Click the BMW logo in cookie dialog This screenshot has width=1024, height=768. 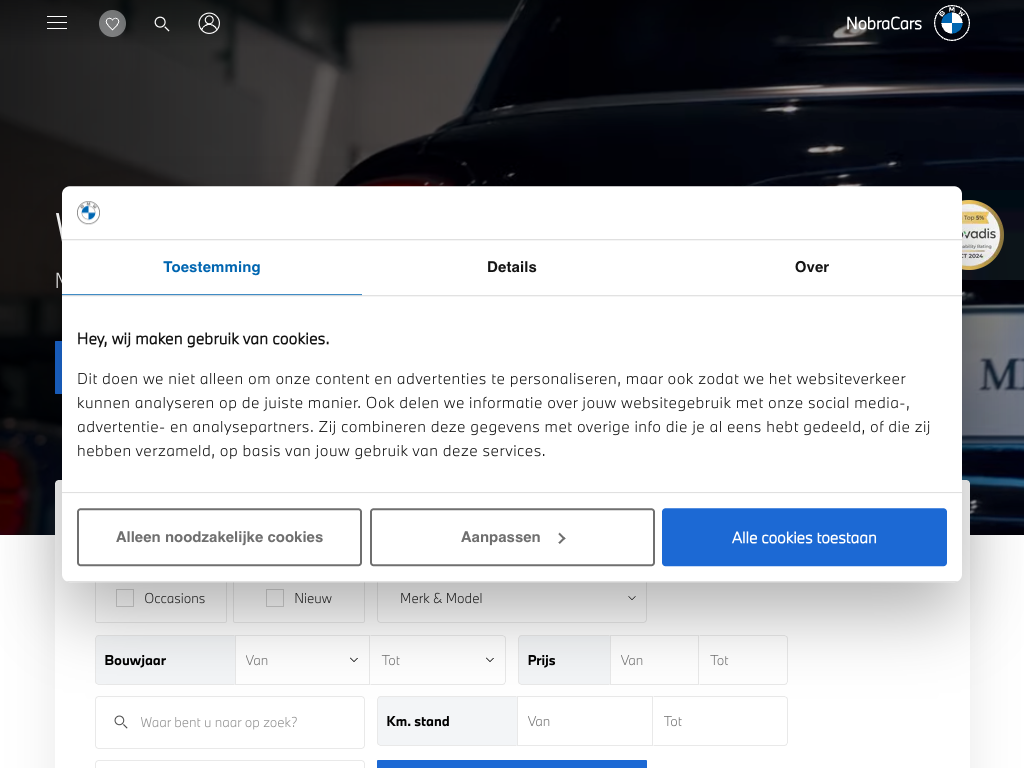click(x=89, y=213)
